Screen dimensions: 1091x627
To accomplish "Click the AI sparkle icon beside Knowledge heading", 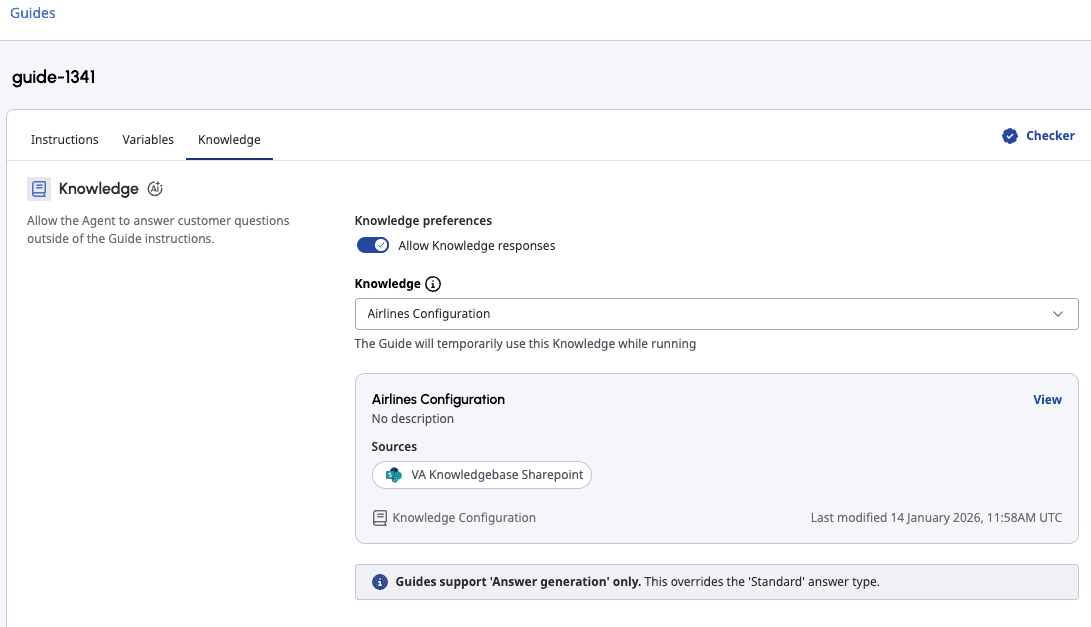I will [155, 188].
